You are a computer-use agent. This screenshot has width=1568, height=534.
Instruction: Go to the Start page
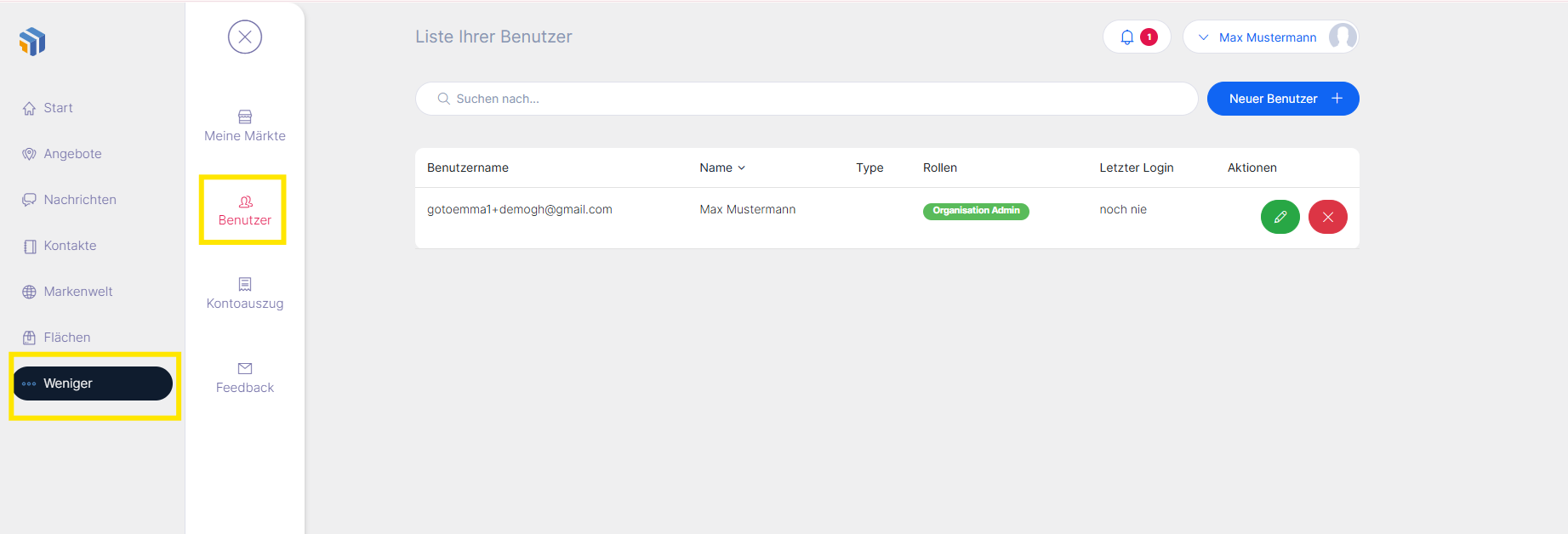(58, 108)
